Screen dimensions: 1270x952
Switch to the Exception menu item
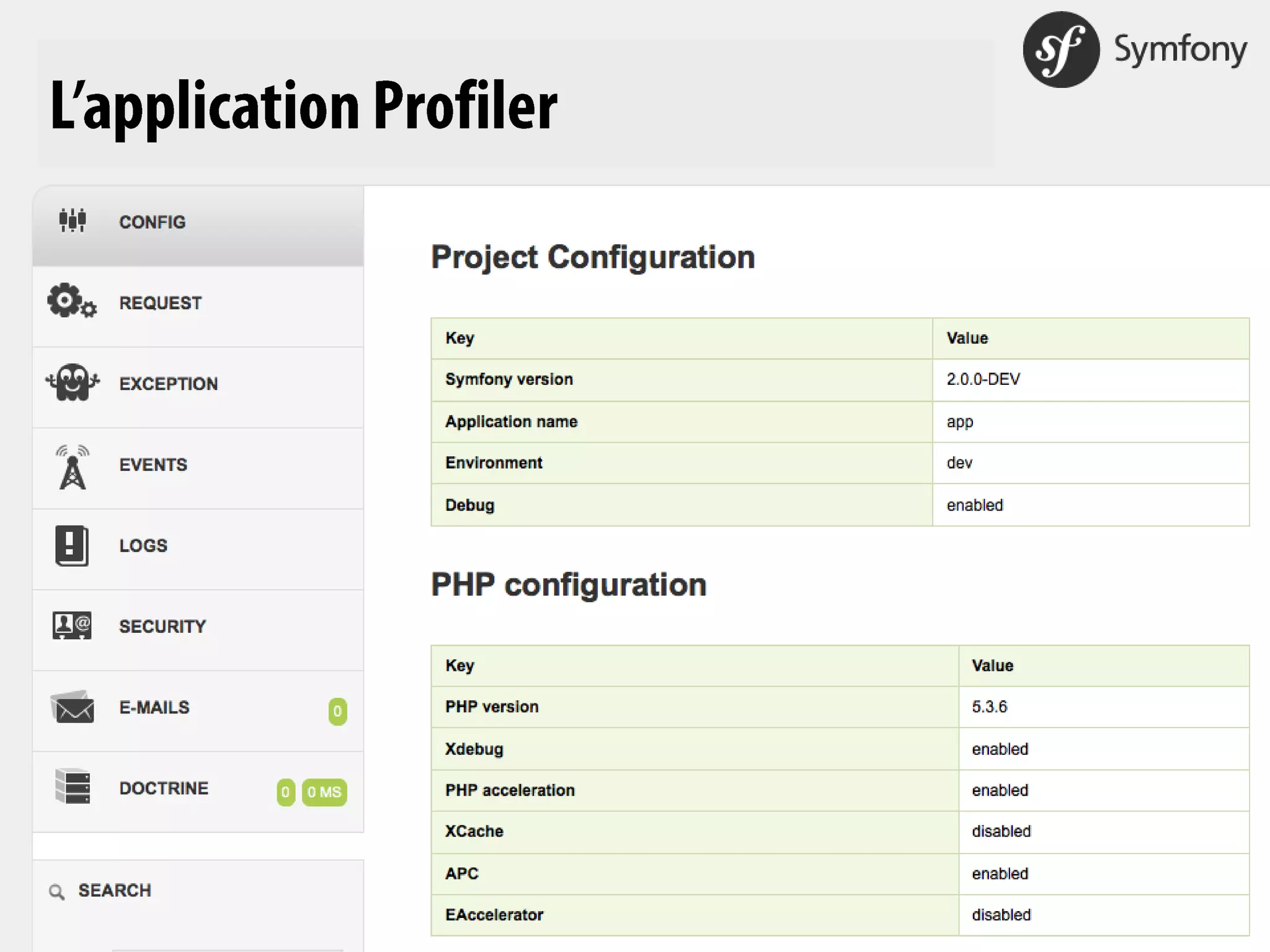(168, 384)
